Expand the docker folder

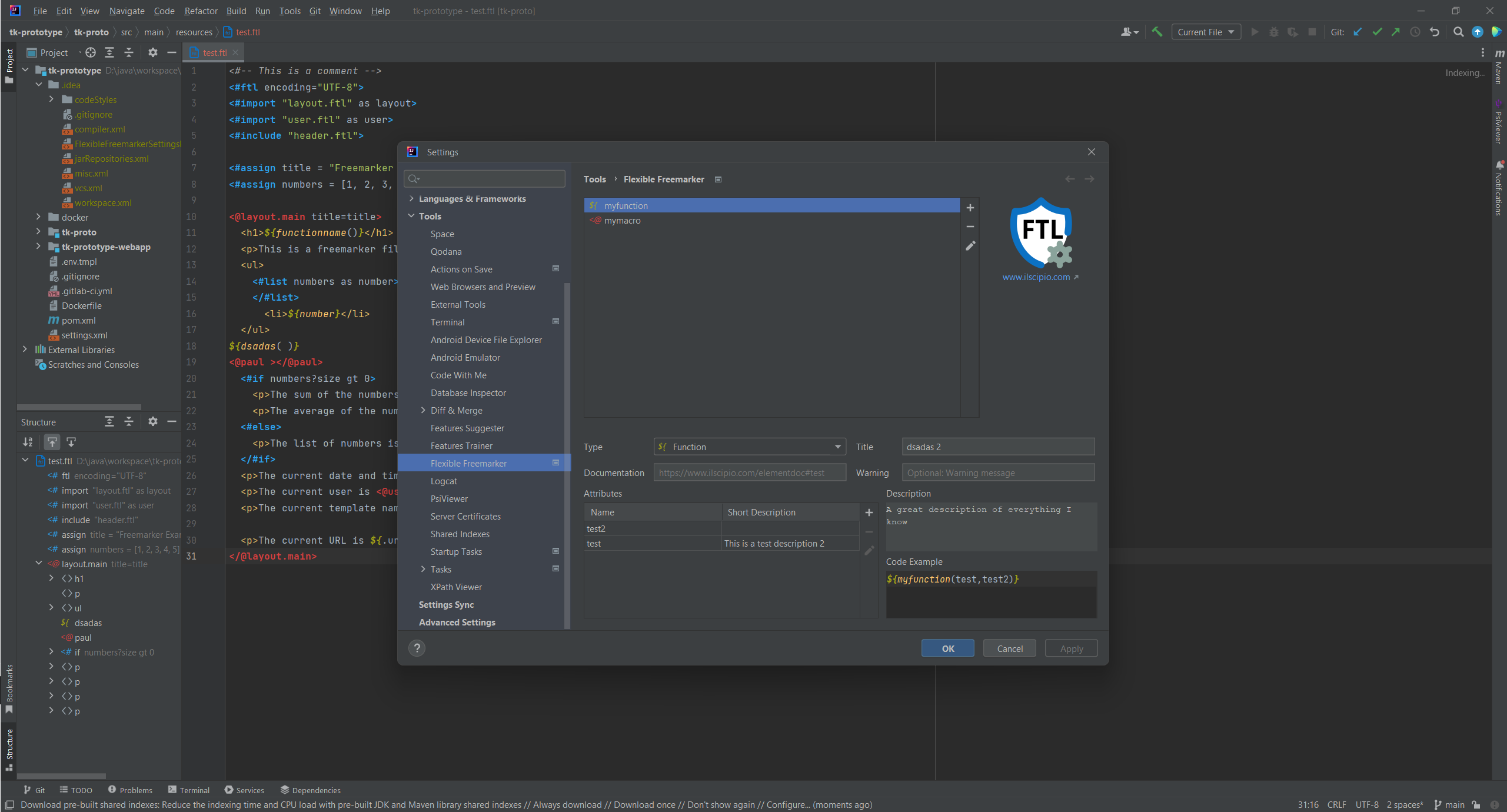[x=38, y=217]
